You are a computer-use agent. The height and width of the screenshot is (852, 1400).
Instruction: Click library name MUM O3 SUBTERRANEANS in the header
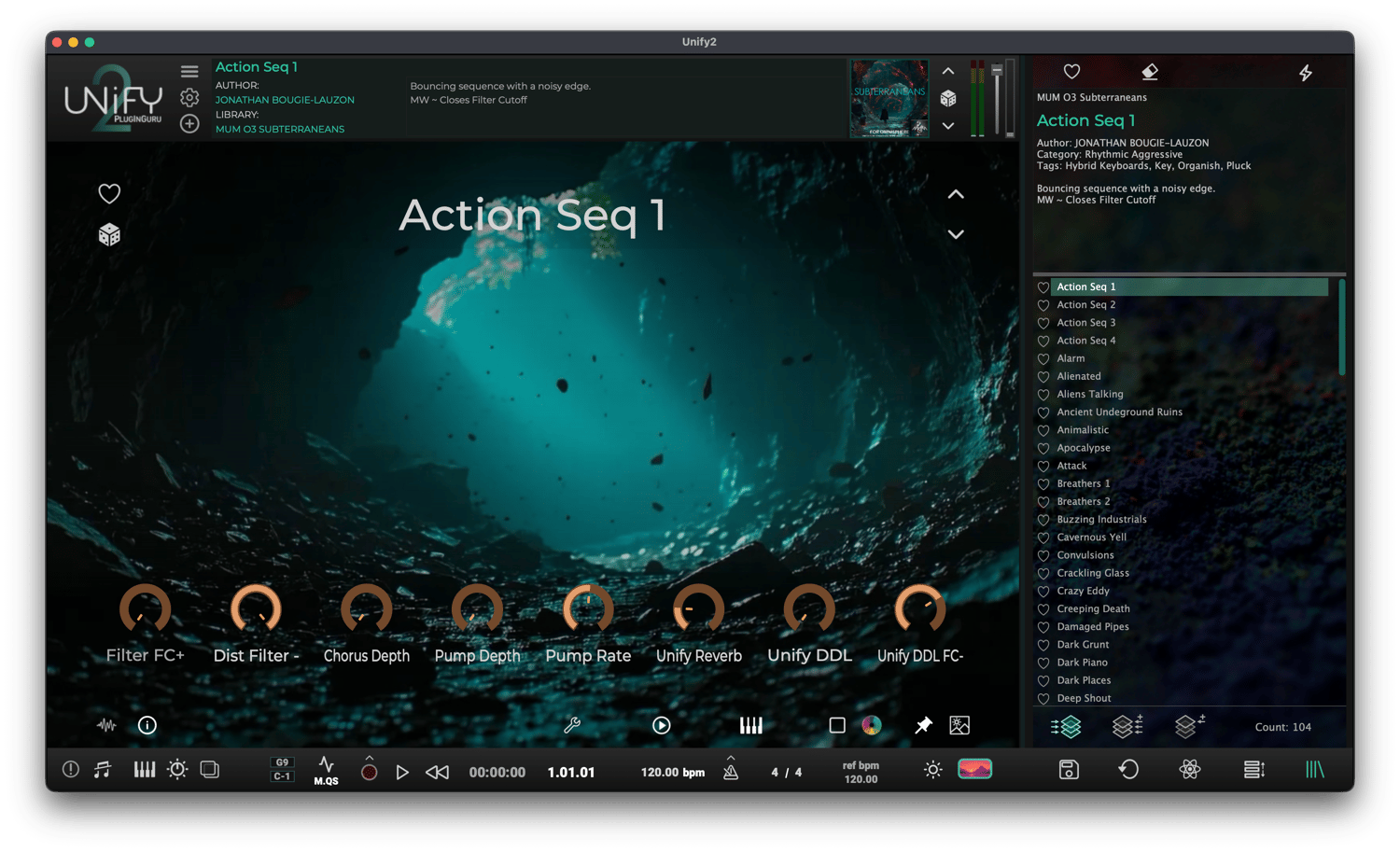(280, 129)
